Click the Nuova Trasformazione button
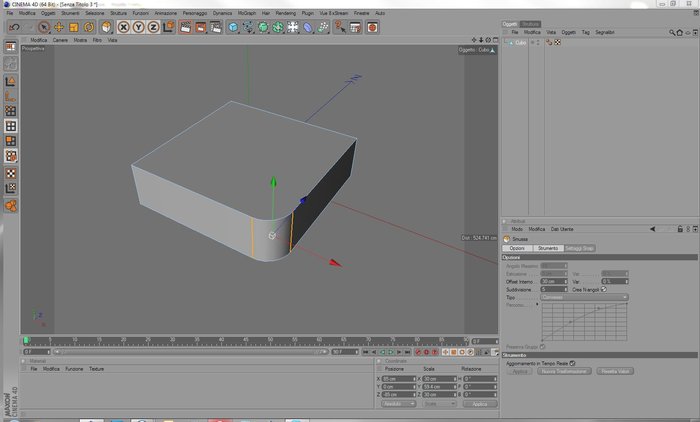Image resolution: width=700 pixels, height=422 pixels. click(x=564, y=371)
